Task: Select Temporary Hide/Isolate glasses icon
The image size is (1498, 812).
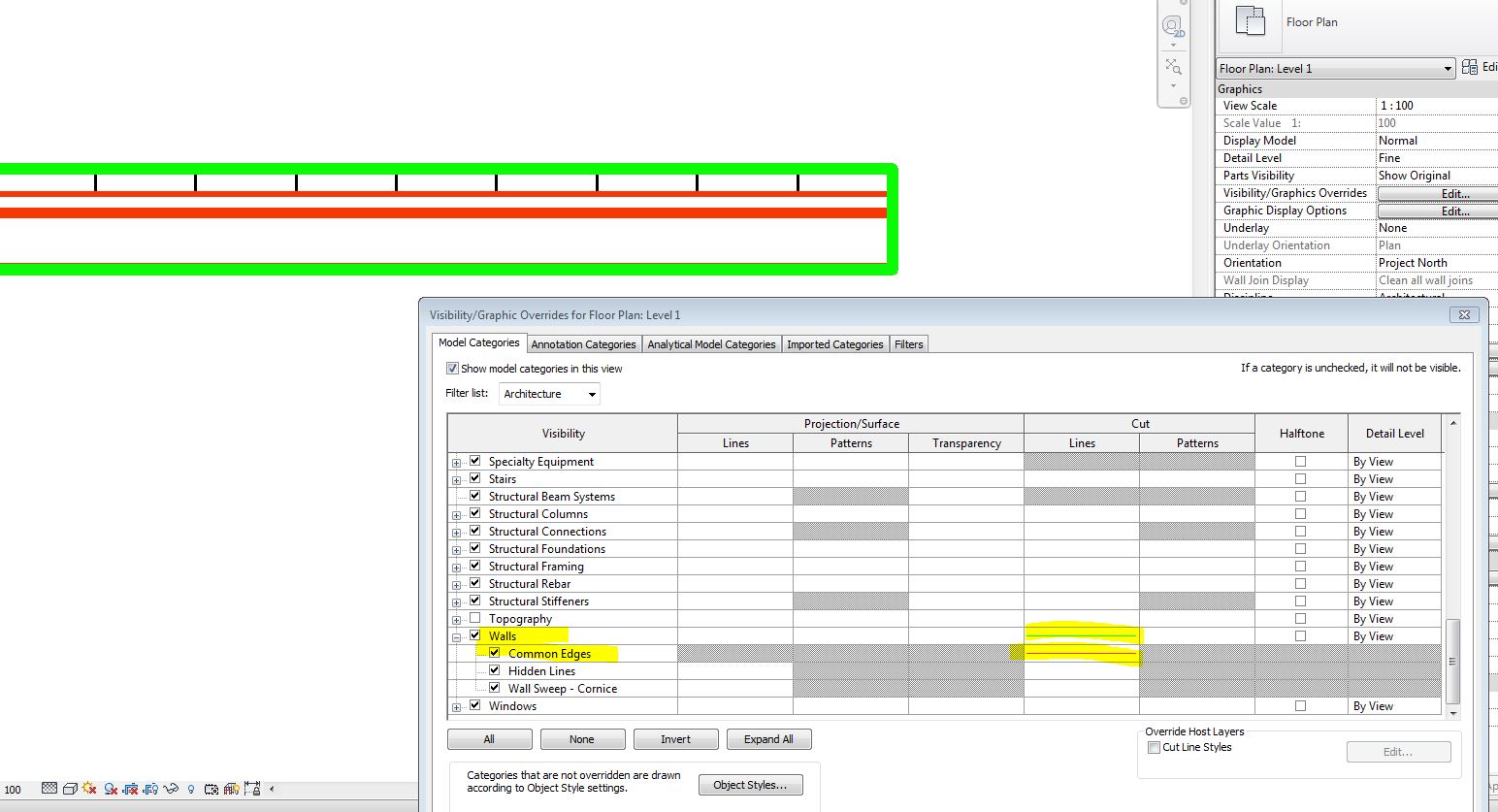Action: coord(171,789)
